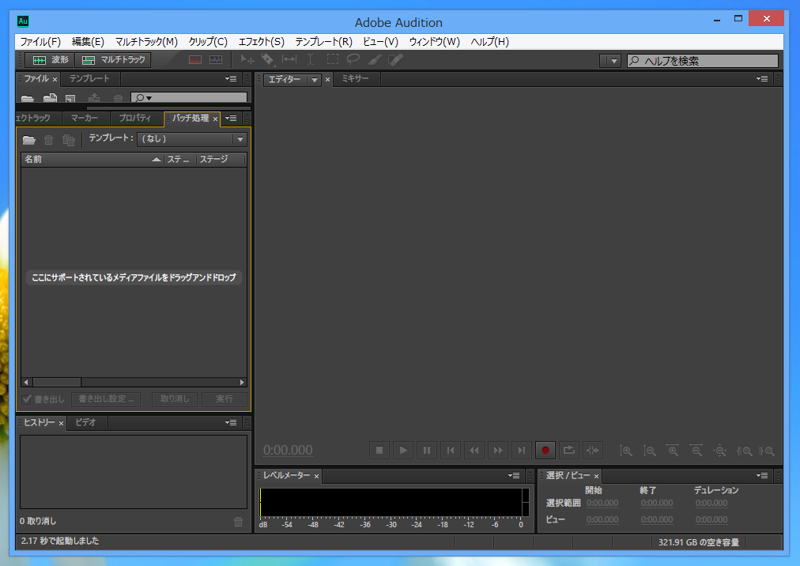Open the クリップ(C) menu
Viewport: 800px width, 566px height.
point(208,42)
